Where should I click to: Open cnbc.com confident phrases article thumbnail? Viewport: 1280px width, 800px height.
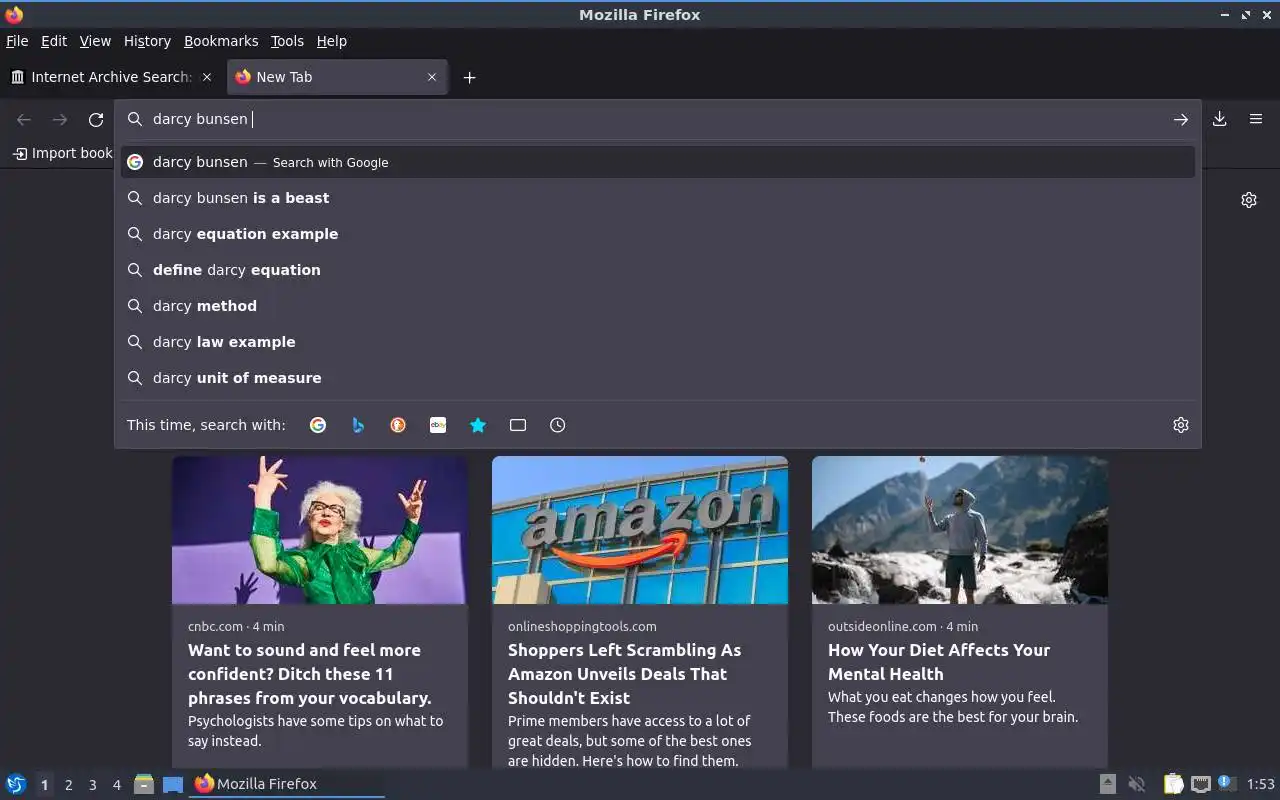click(320, 530)
